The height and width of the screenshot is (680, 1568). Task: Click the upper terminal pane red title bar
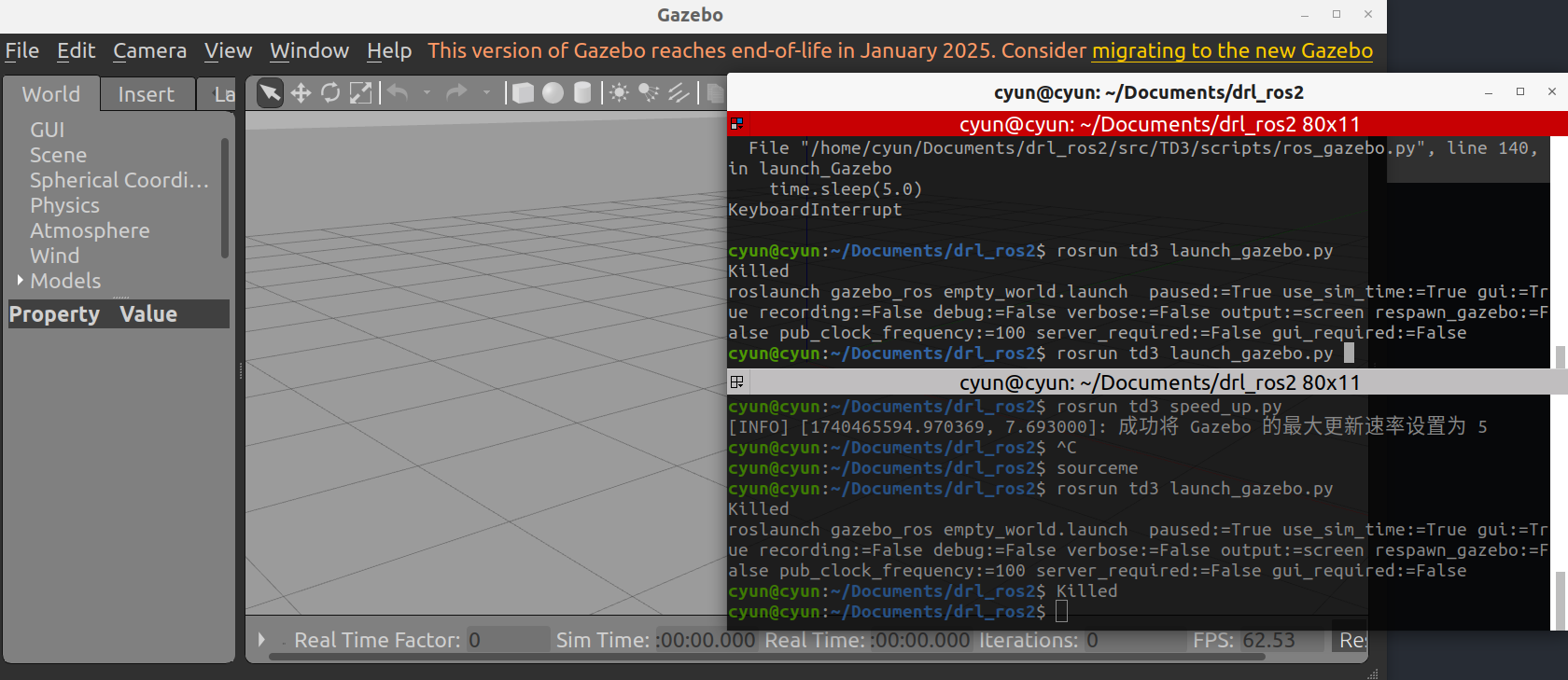1147,124
